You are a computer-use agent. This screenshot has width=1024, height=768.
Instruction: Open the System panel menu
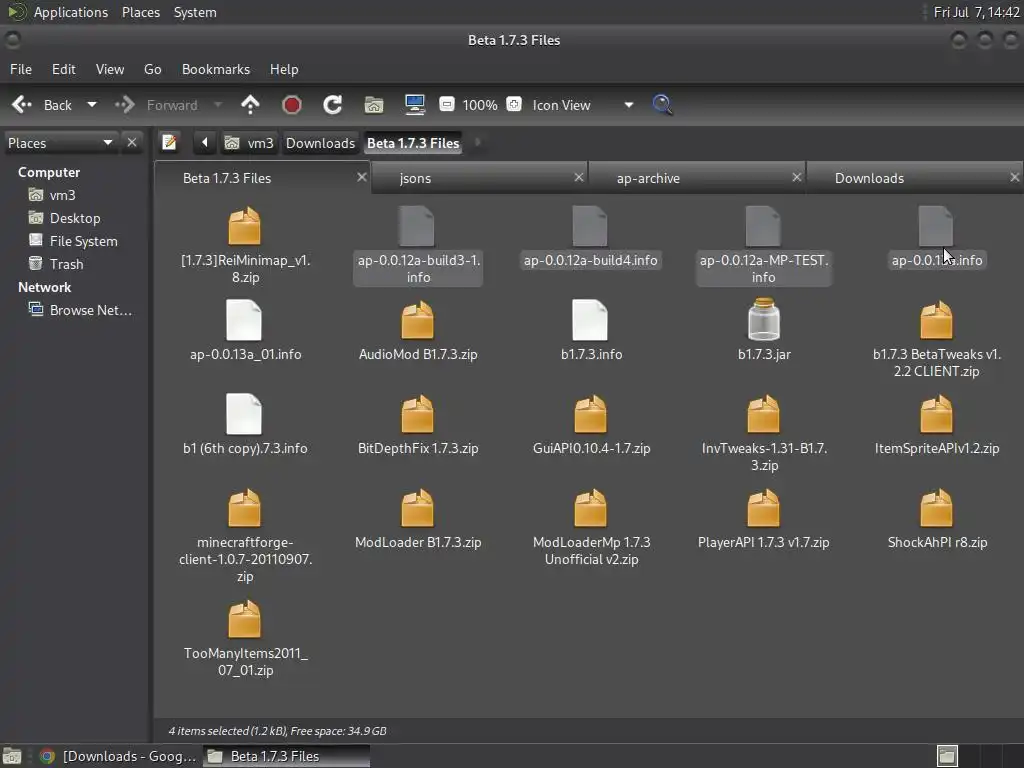coord(195,12)
